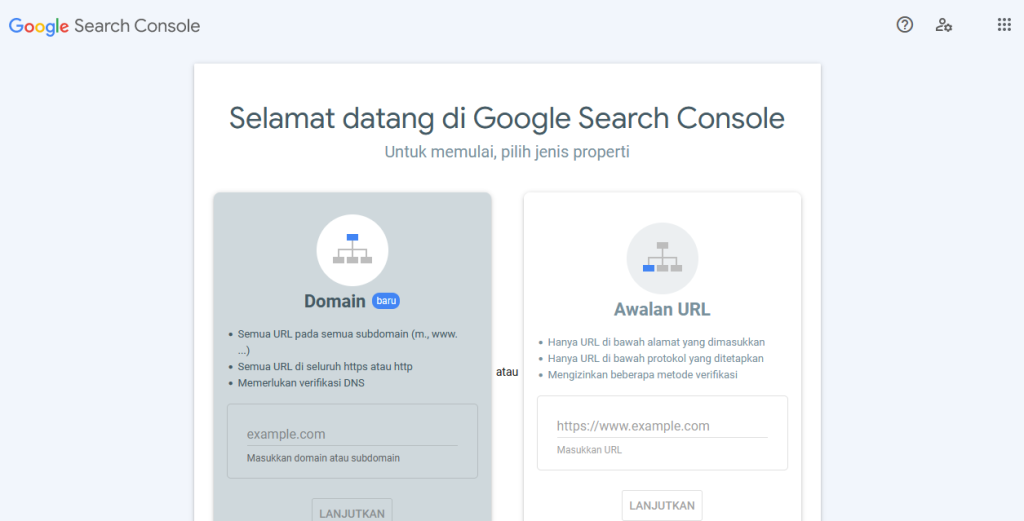Click the Awalan URL heading

click(662, 309)
